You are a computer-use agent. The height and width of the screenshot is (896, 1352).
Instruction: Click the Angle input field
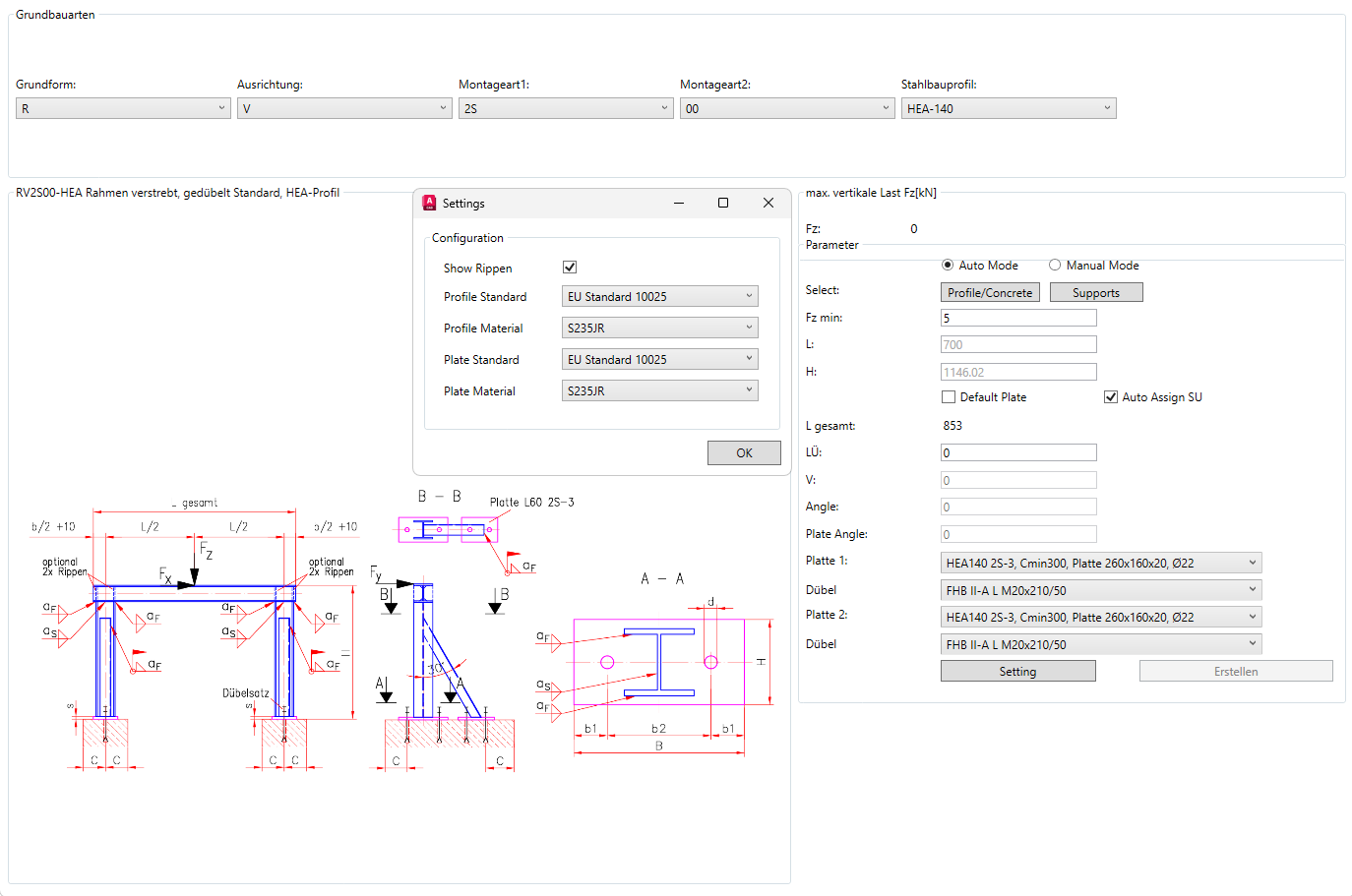coord(1018,507)
